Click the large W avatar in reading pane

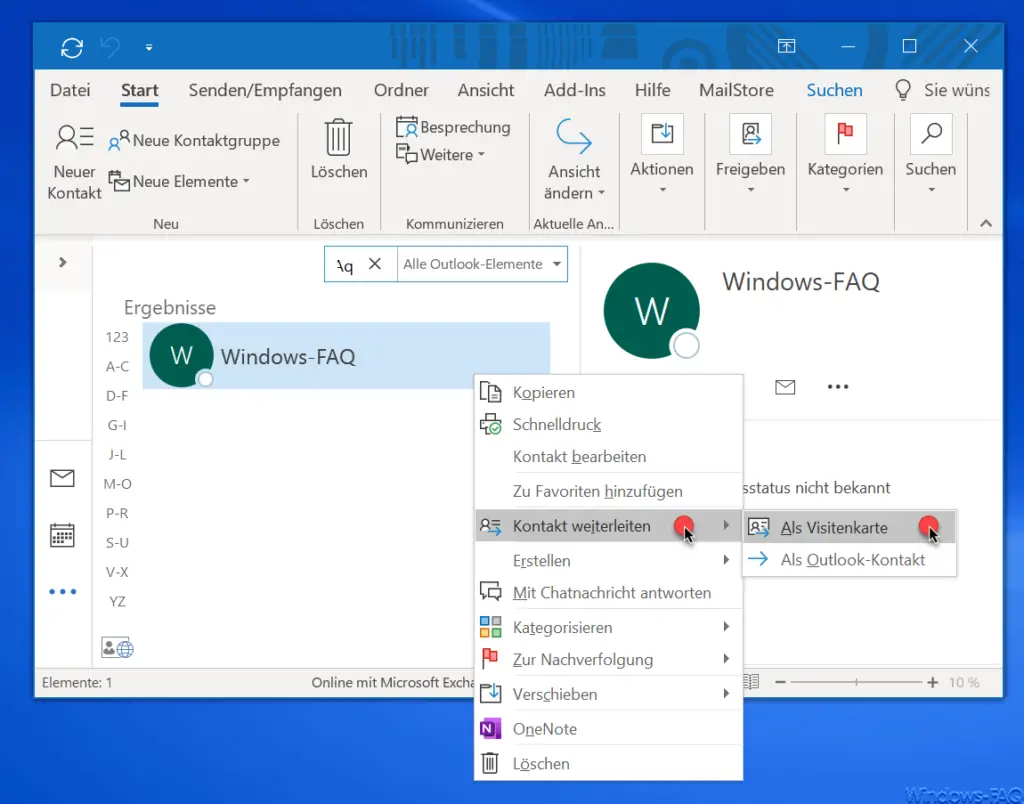[x=651, y=310]
